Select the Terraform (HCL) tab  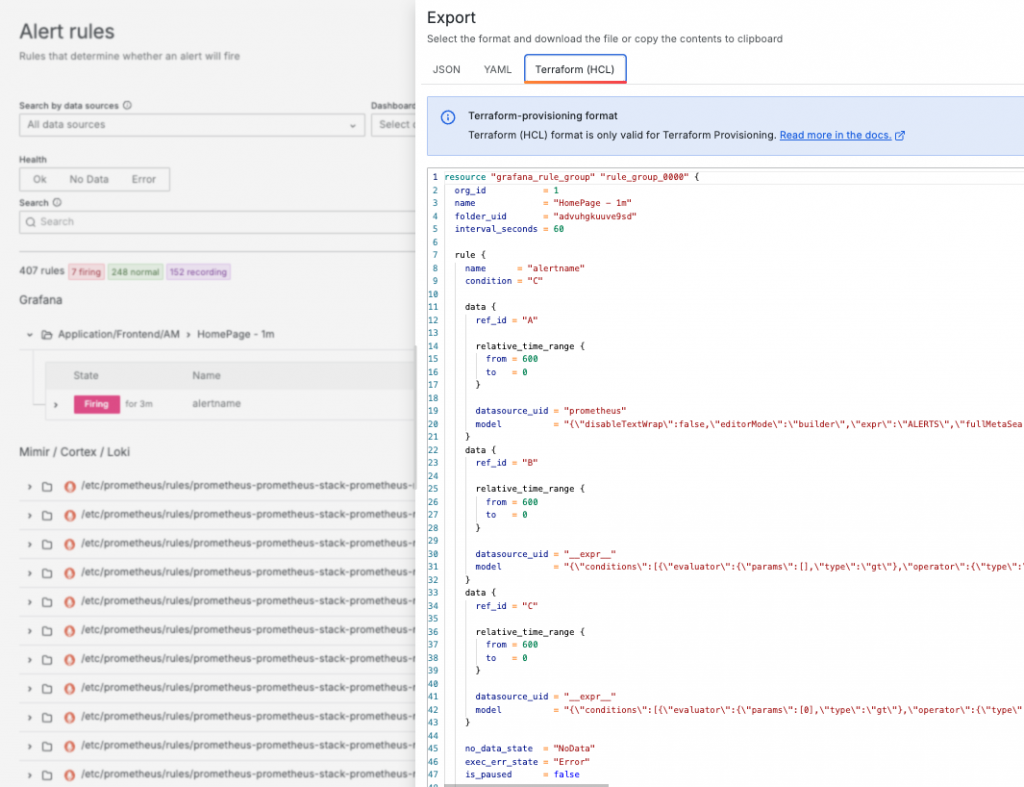(575, 69)
